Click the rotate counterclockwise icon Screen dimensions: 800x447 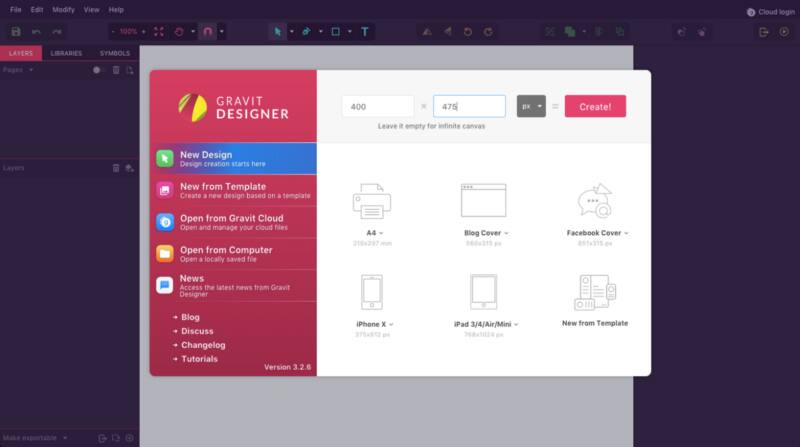click(468, 32)
